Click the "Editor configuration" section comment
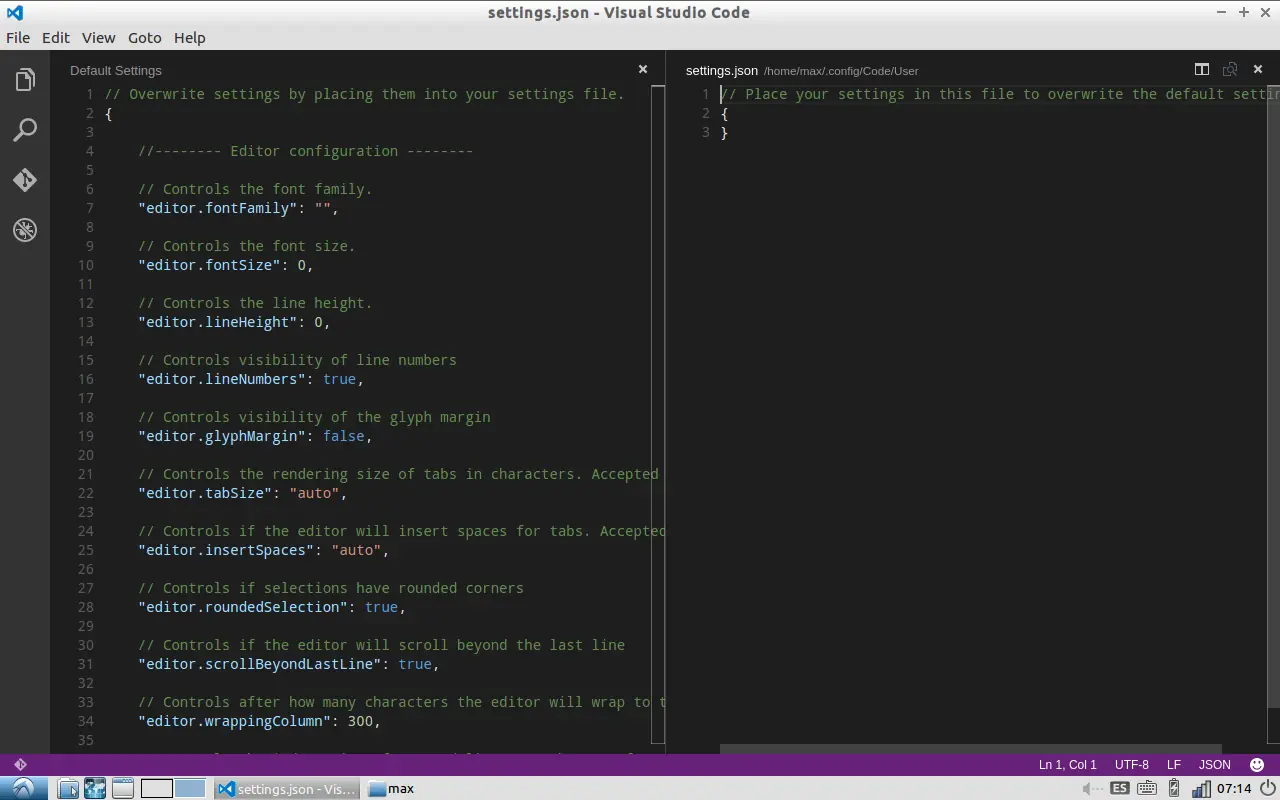Image resolution: width=1280 pixels, height=800 pixels. (306, 151)
